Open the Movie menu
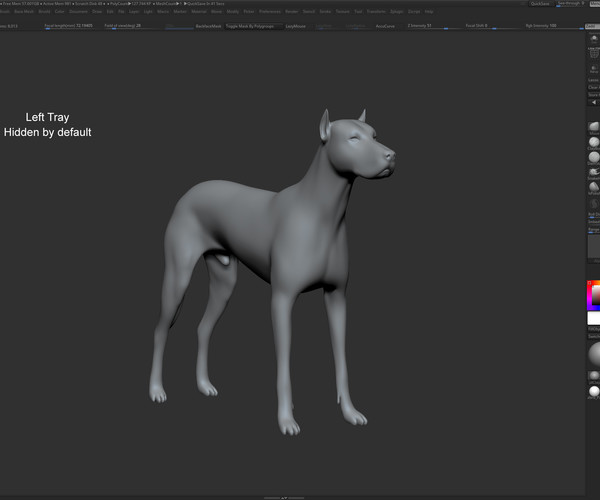Screen dimensions: 600x500 tap(216, 11)
